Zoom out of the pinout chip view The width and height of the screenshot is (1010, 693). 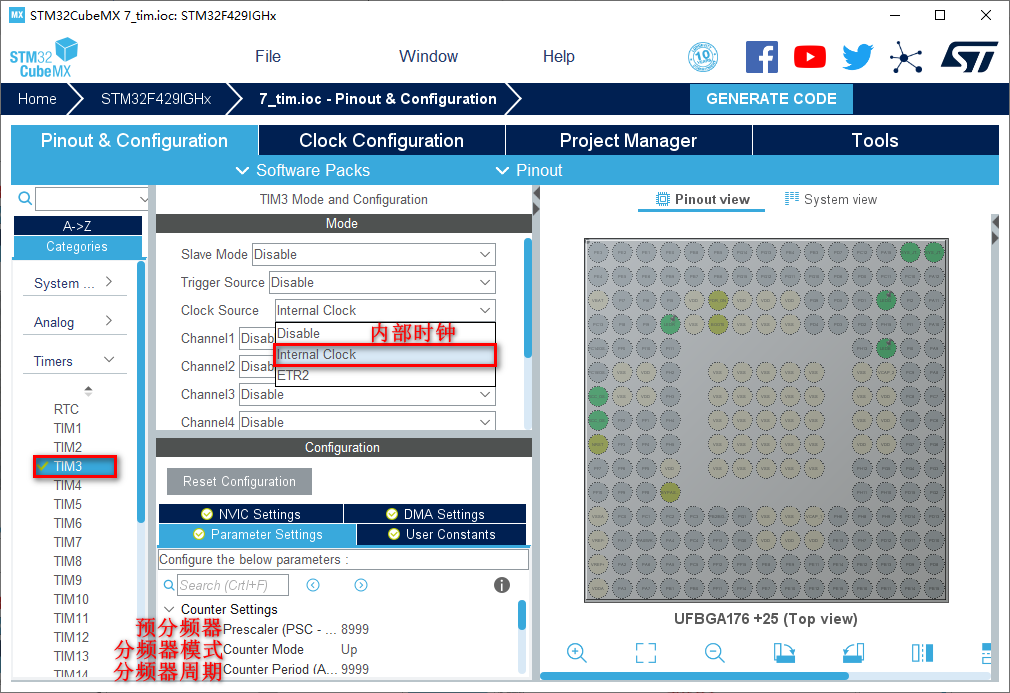pos(714,653)
